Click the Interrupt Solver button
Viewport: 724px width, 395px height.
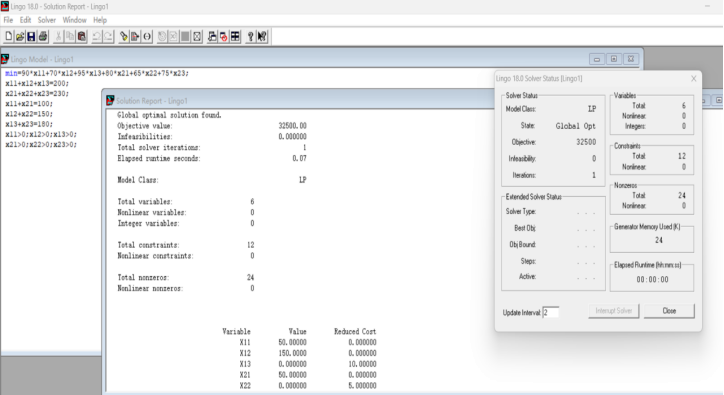click(x=614, y=311)
